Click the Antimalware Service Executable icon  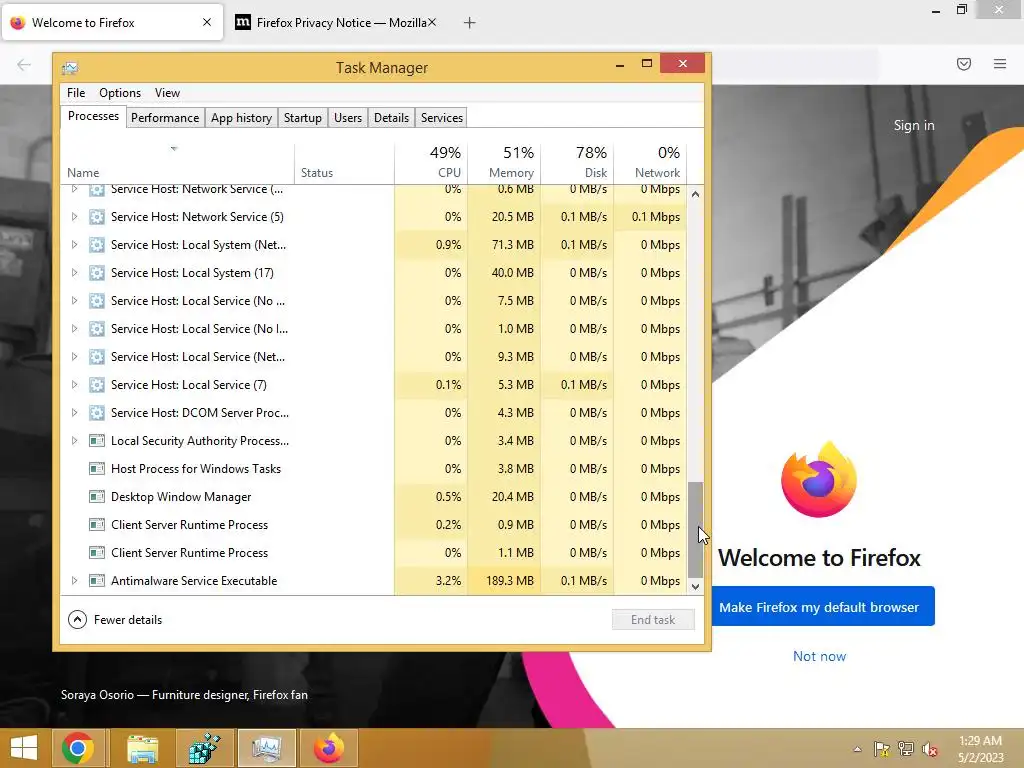pos(97,581)
